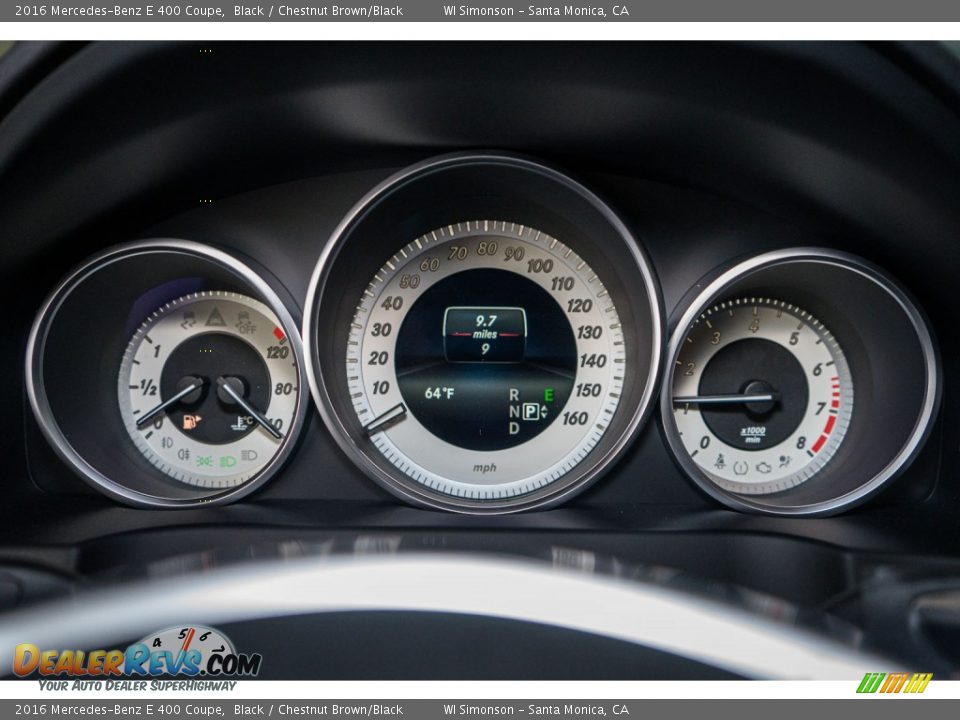Select the turn signal indicator icon
Viewport: 960px width, 720px height.
[x=189, y=318]
